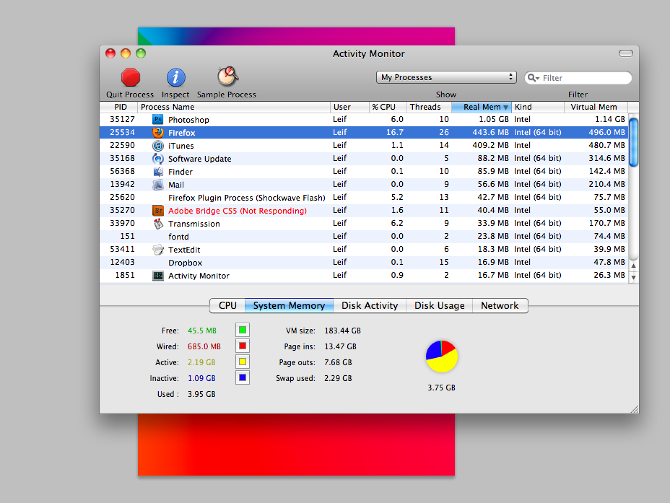Click the Adobe Bridge CS5 icon
The height and width of the screenshot is (503, 670).
tap(158, 211)
